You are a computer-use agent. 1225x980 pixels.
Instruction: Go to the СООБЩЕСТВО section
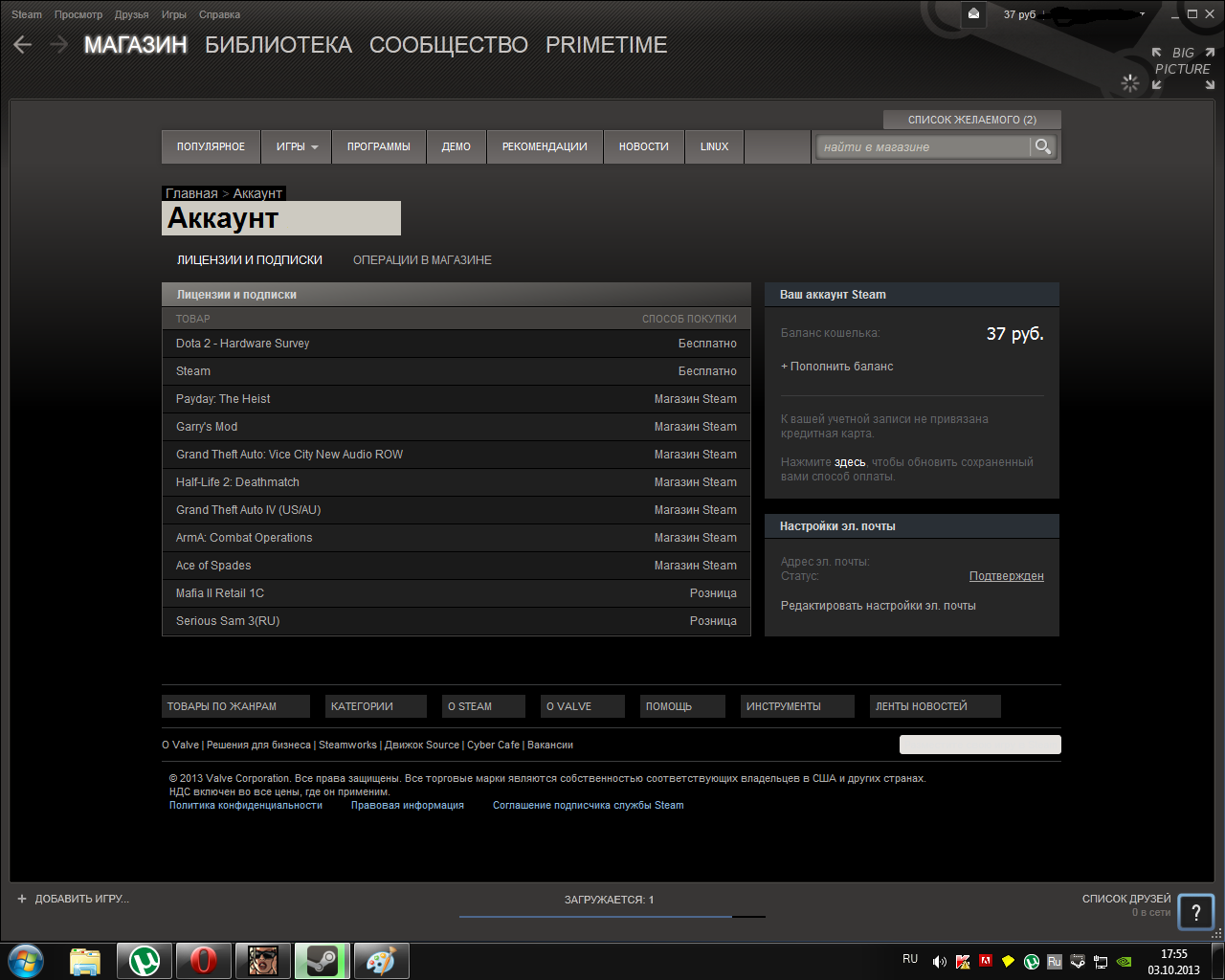point(449,45)
